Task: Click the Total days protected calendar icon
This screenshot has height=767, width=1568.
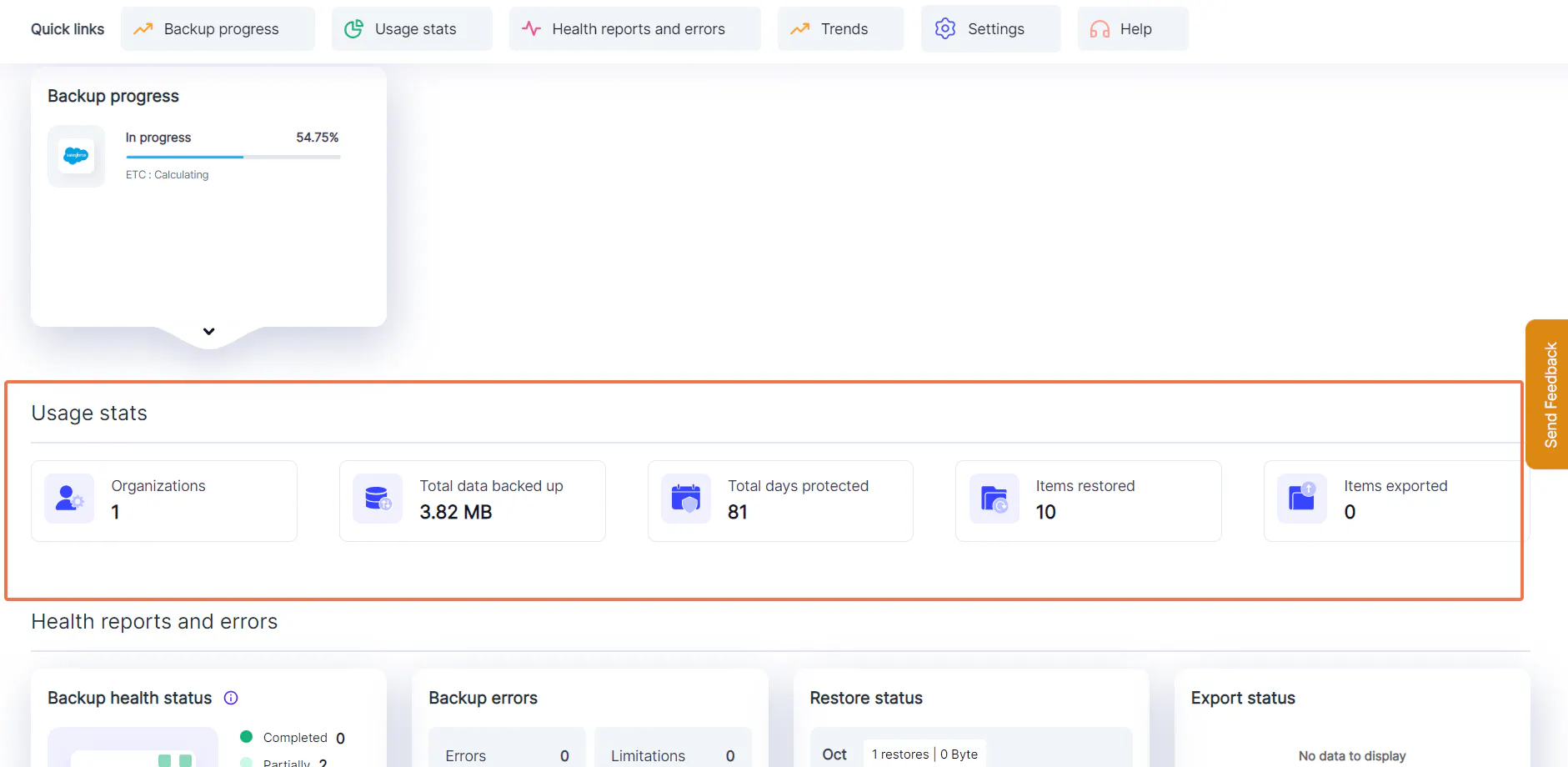Action: pyautogui.click(x=686, y=499)
